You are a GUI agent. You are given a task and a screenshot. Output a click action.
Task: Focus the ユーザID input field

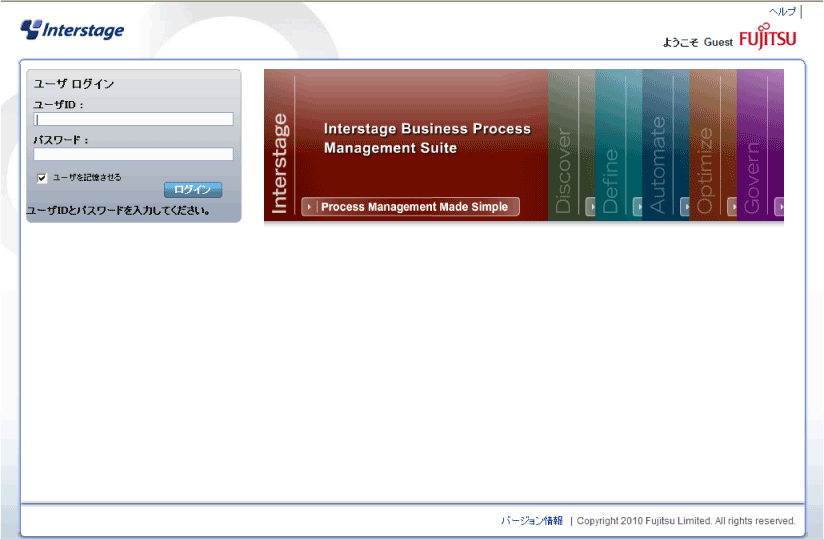pos(133,119)
